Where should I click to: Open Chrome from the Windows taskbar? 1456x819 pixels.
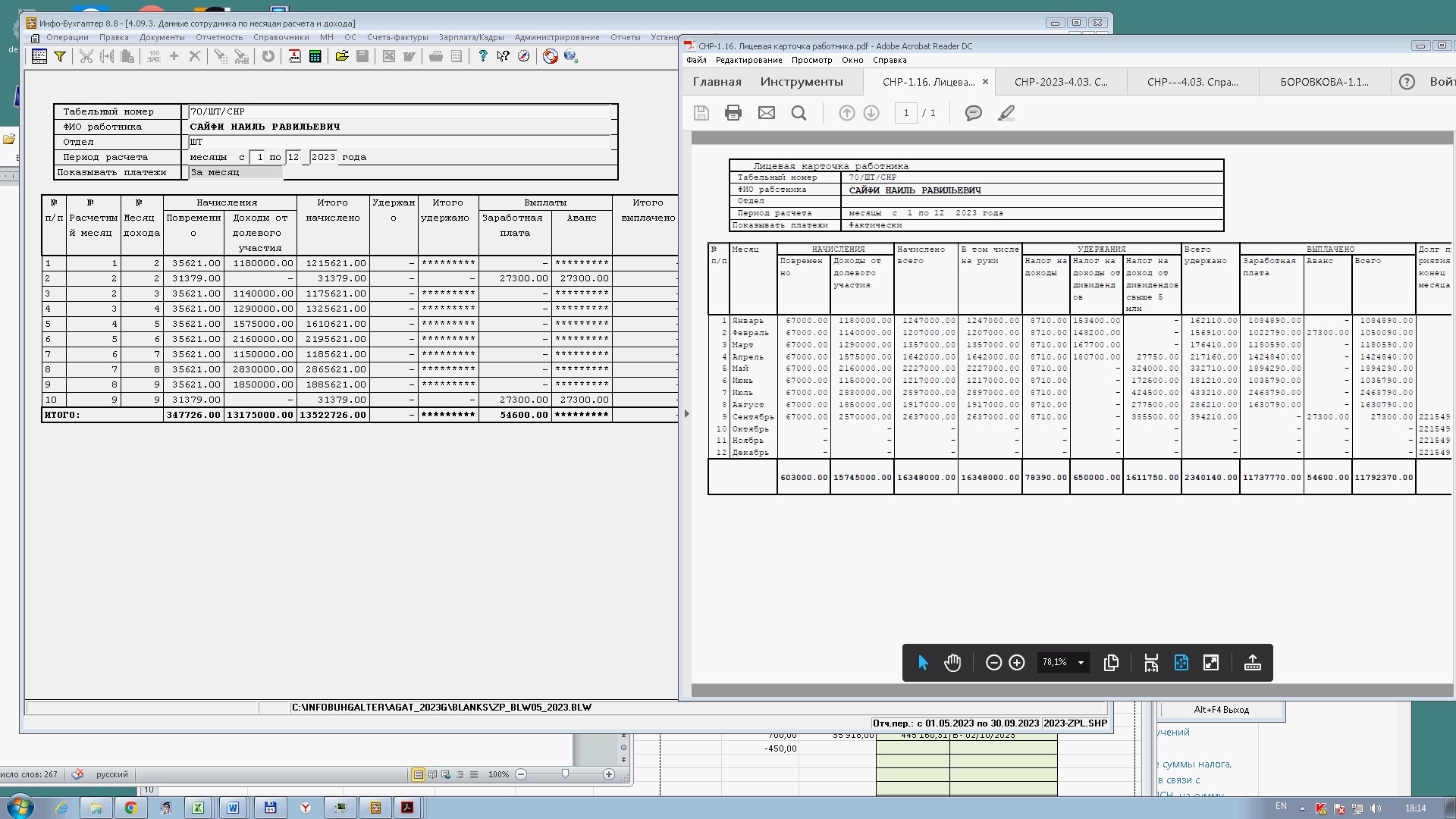130,808
